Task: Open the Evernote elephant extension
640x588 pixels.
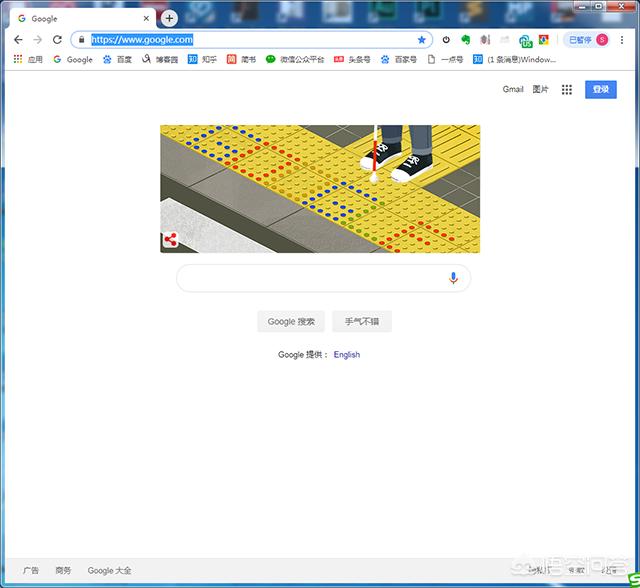Action: 465,40
